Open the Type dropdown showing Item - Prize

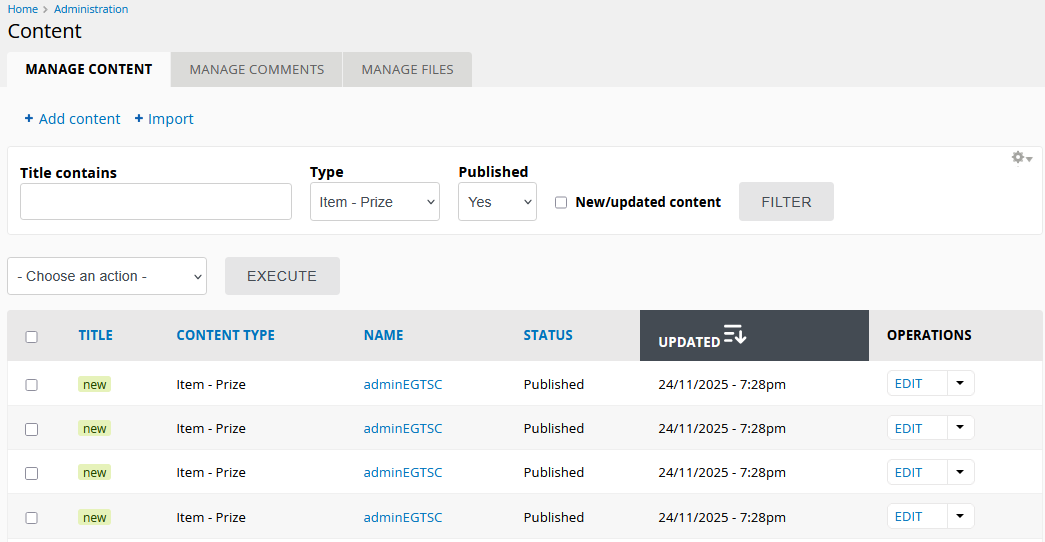[x=374, y=202]
